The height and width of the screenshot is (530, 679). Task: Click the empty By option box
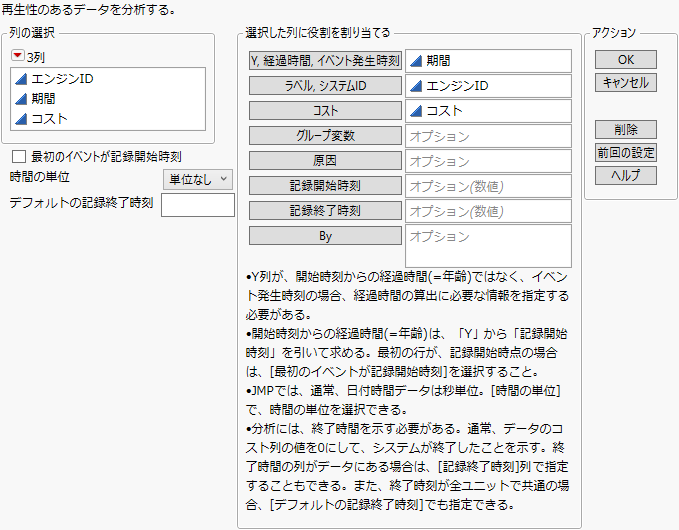pyautogui.click(x=488, y=246)
